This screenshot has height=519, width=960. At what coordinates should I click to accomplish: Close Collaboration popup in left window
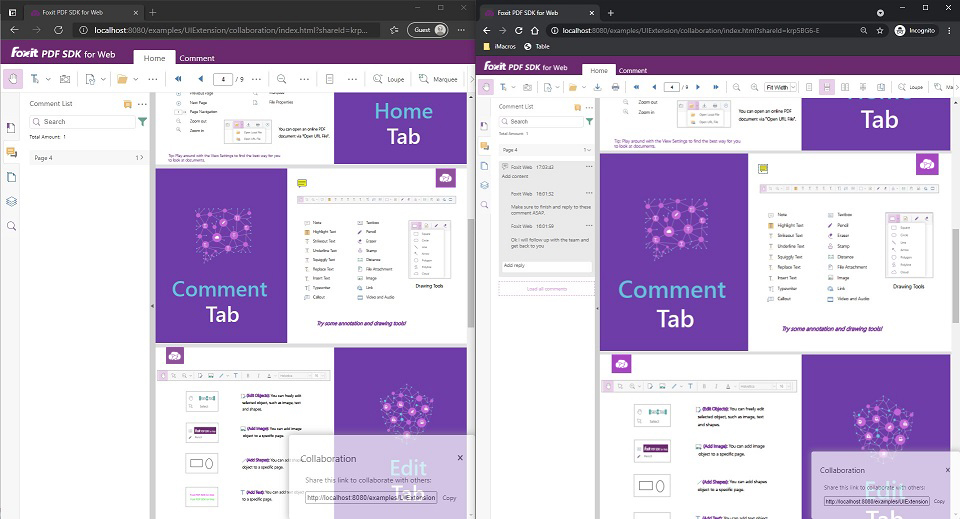coord(460,458)
